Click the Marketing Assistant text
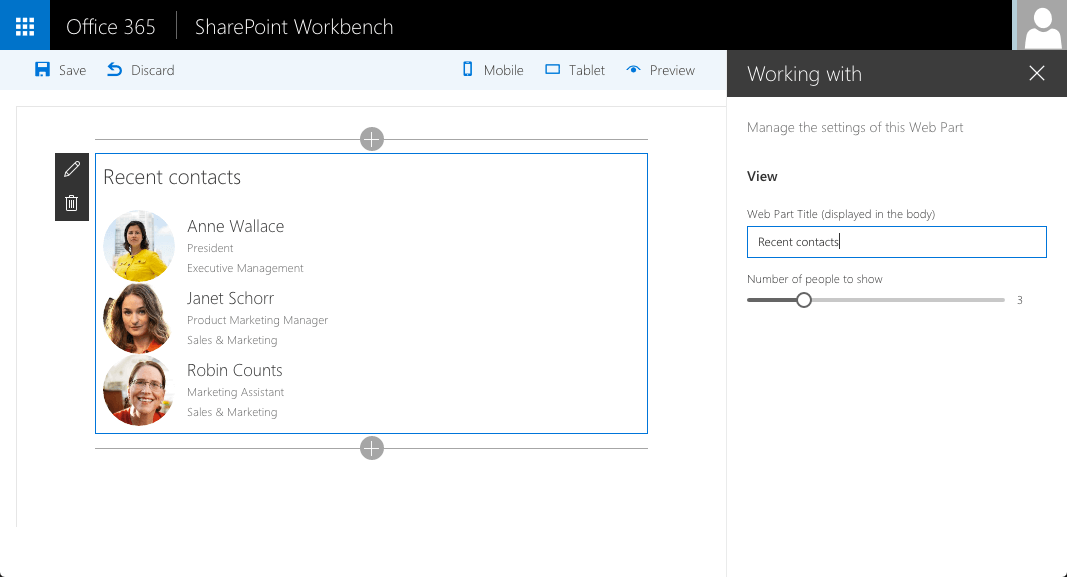This screenshot has height=577, width=1067. pos(235,392)
